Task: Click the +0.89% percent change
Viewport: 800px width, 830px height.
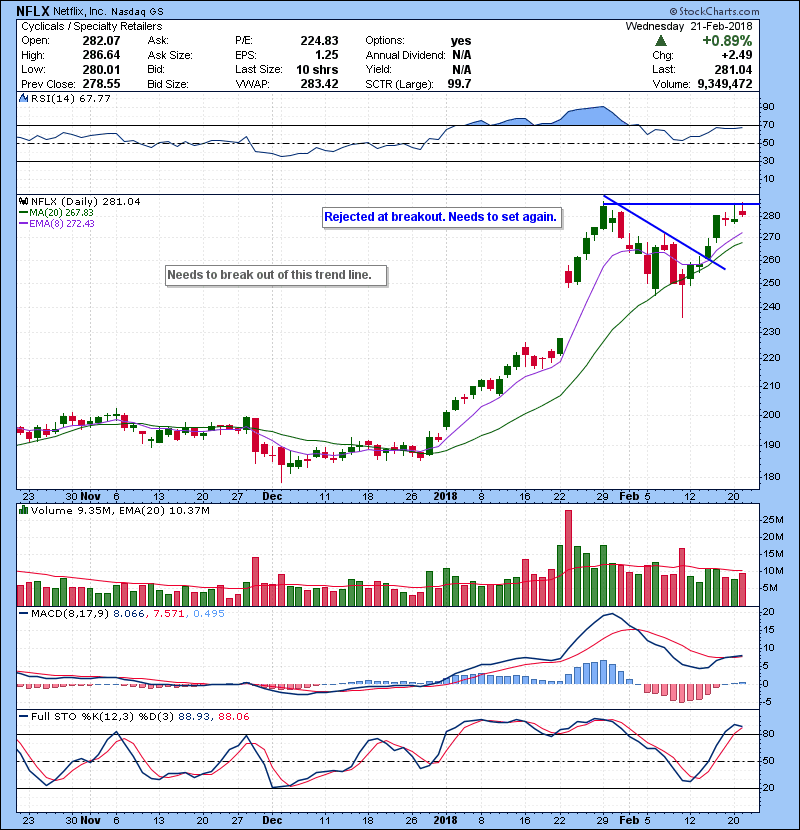Action: [727, 41]
